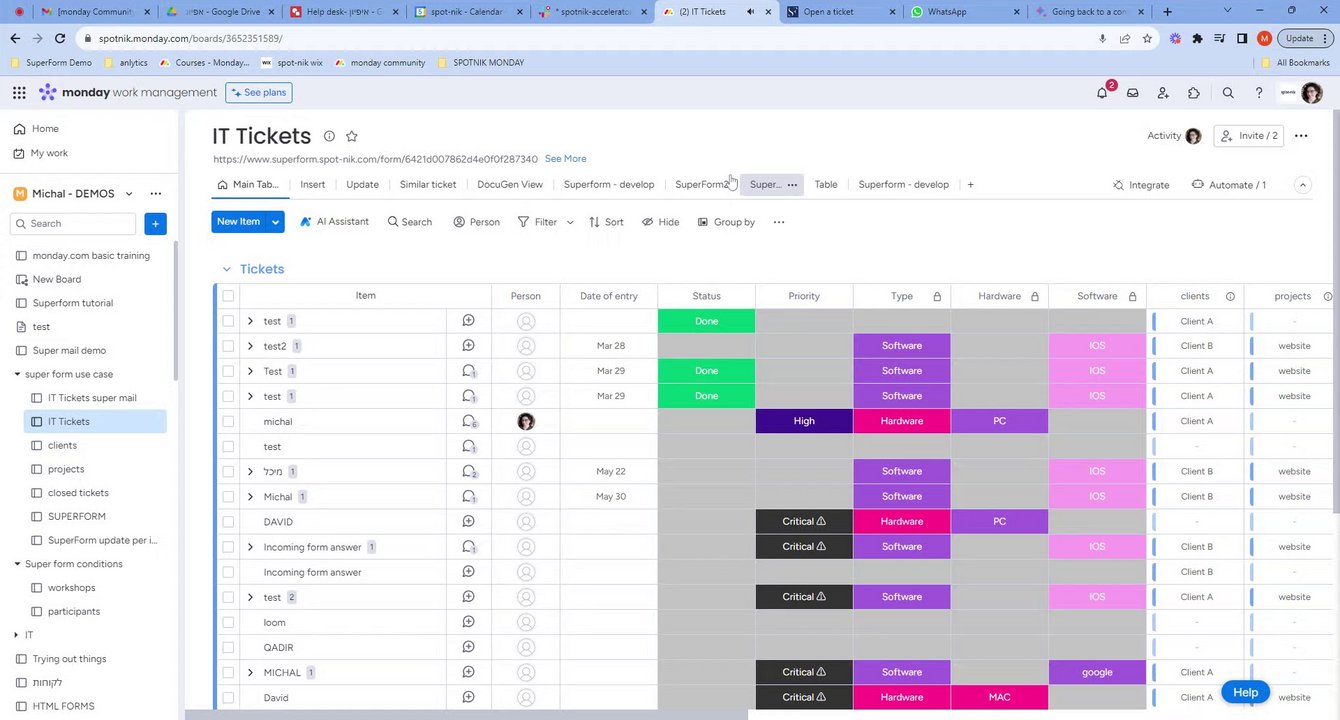This screenshot has height=720, width=1340.
Task: Click the green Done status for test row
Action: click(706, 321)
